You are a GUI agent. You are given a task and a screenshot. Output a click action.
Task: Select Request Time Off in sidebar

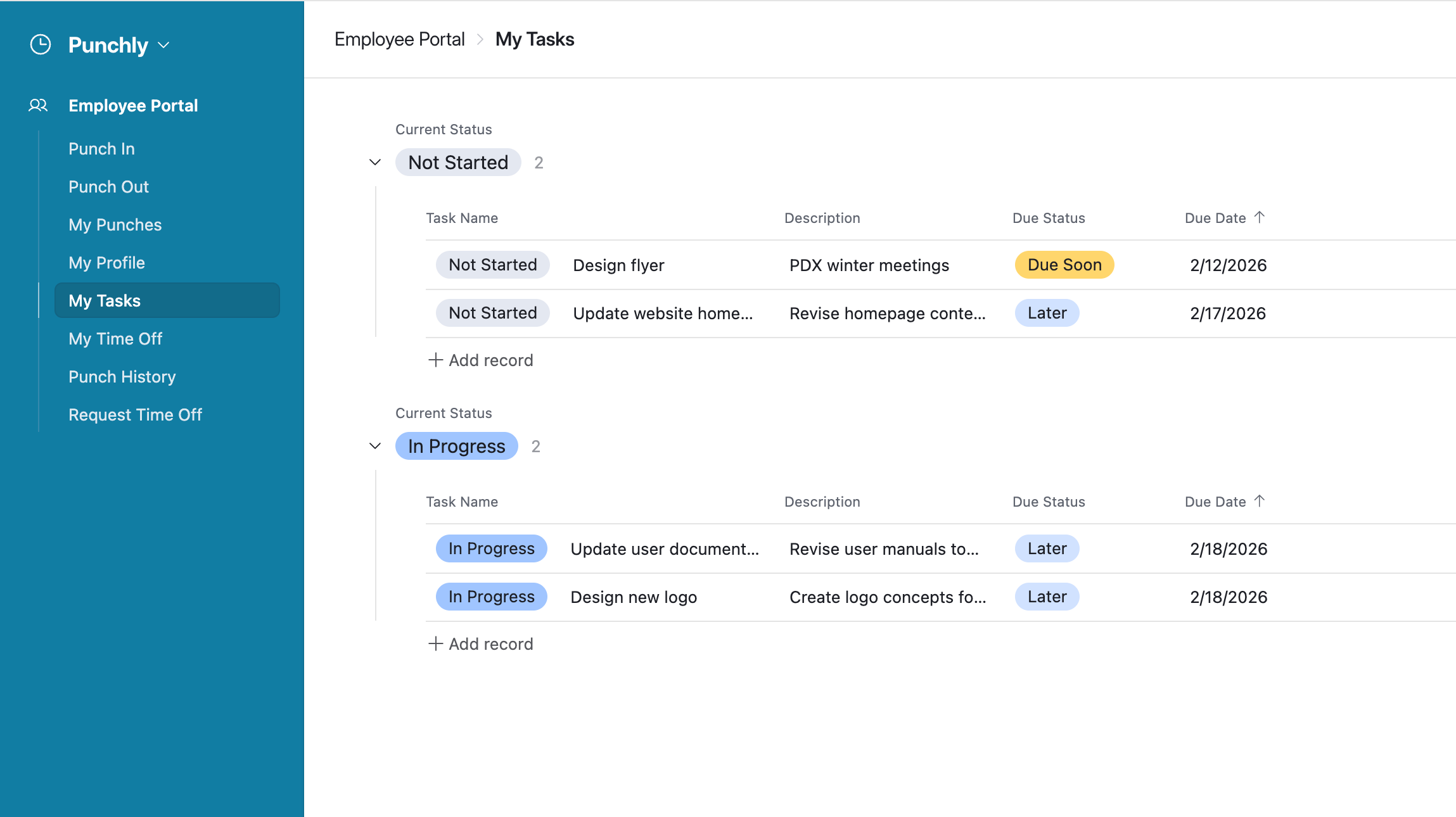135,415
